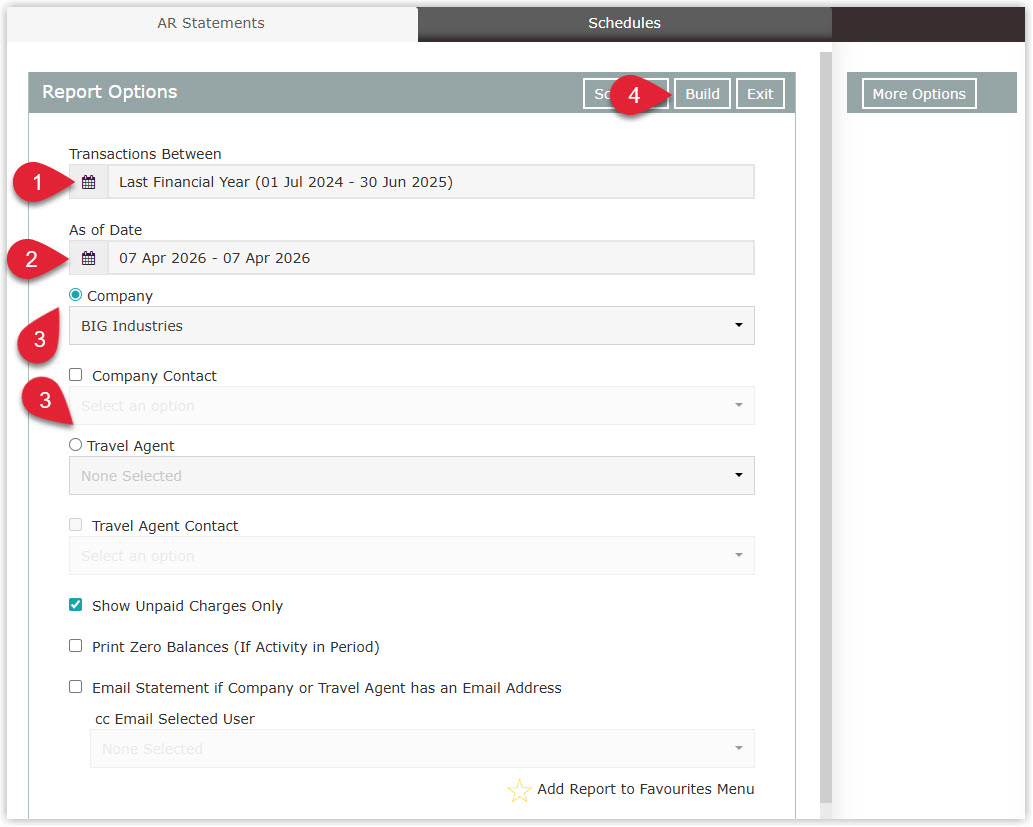
Task: Click the Build button
Action: (702, 94)
